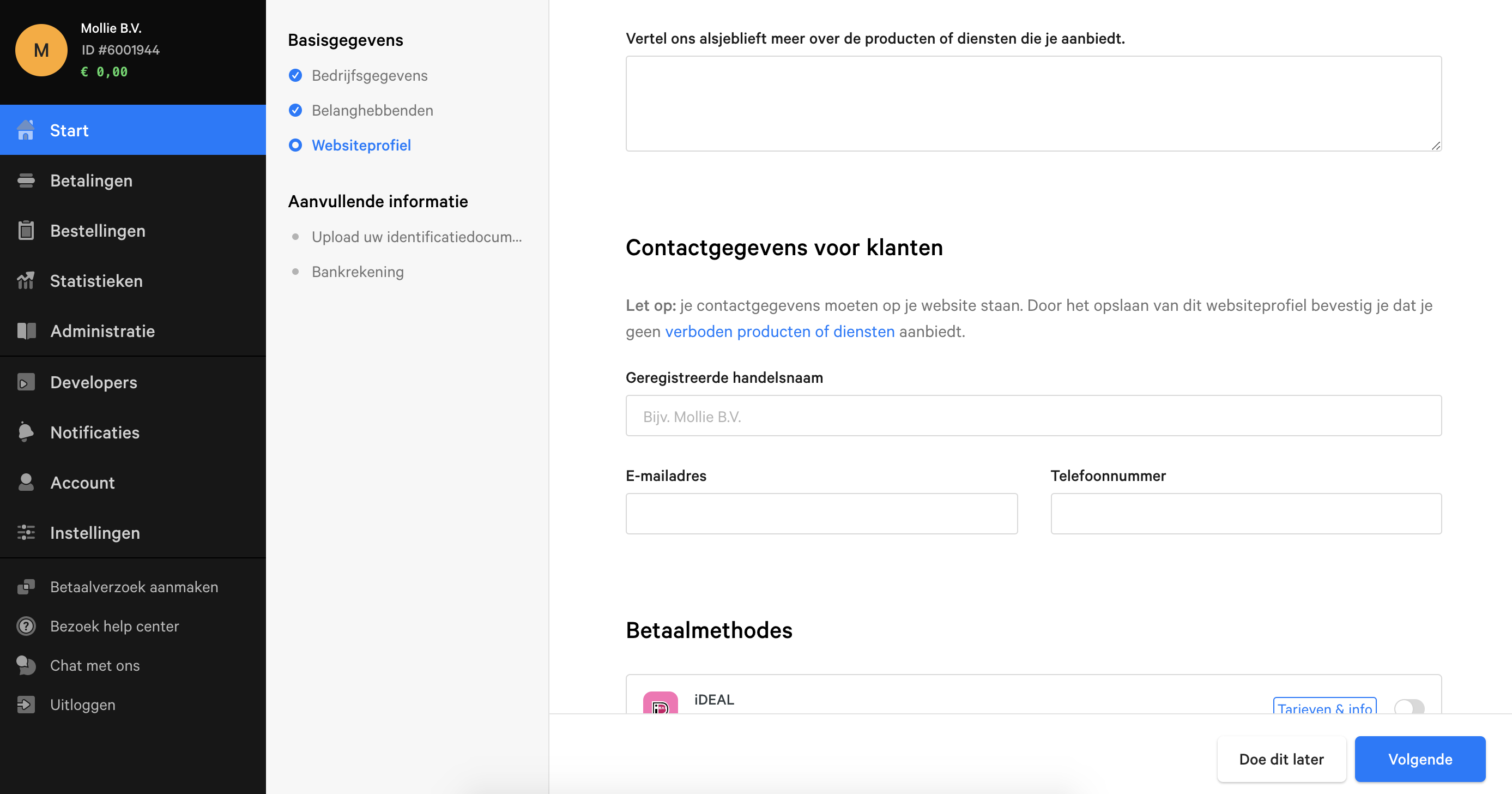Click the Belanghebbenden completed checkmark icon
The height and width of the screenshot is (794, 1512).
click(x=295, y=110)
